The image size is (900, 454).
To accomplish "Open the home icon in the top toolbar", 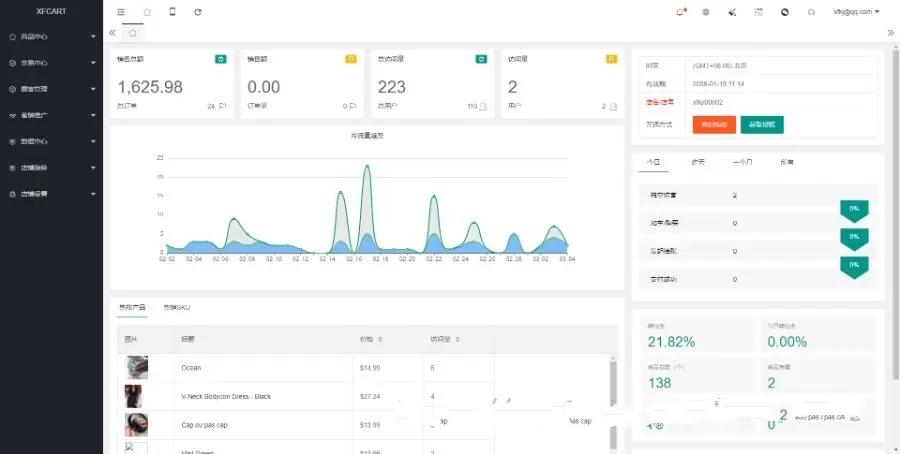I will click(147, 12).
